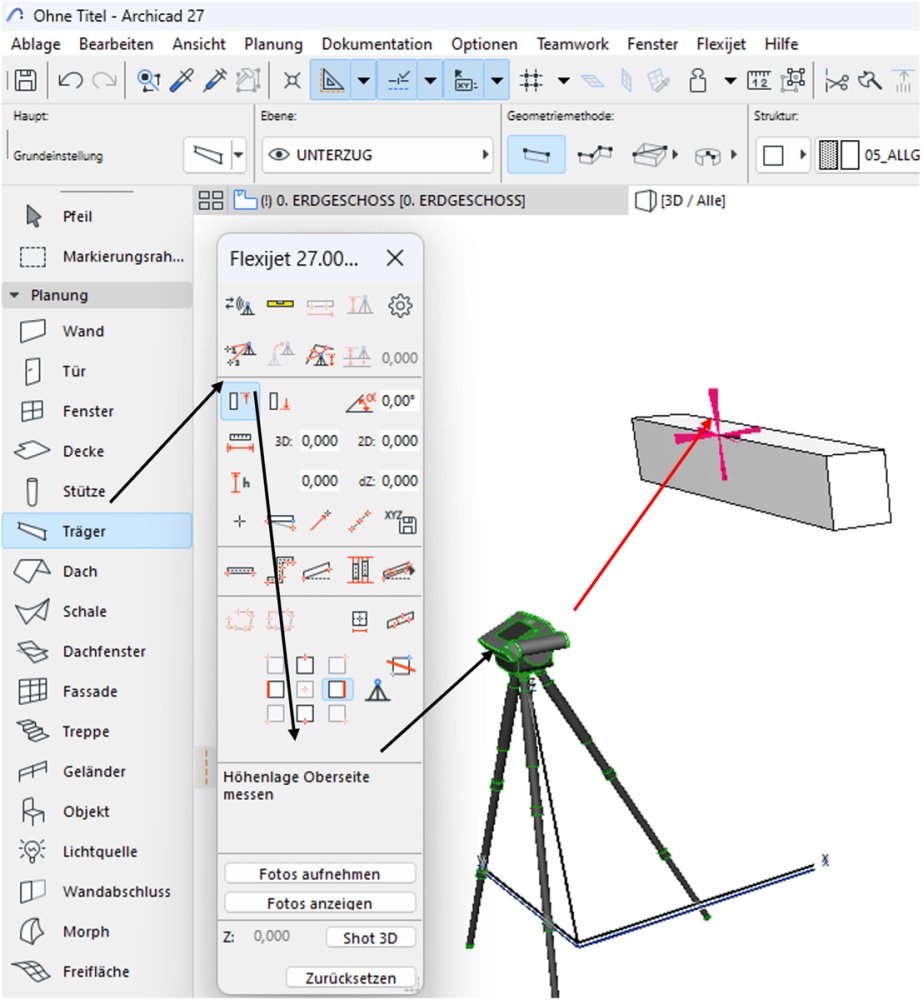The height and width of the screenshot is (1000, 923).
Task: Select the syringe inject parameters tool
Action: (x=215, y=80)
